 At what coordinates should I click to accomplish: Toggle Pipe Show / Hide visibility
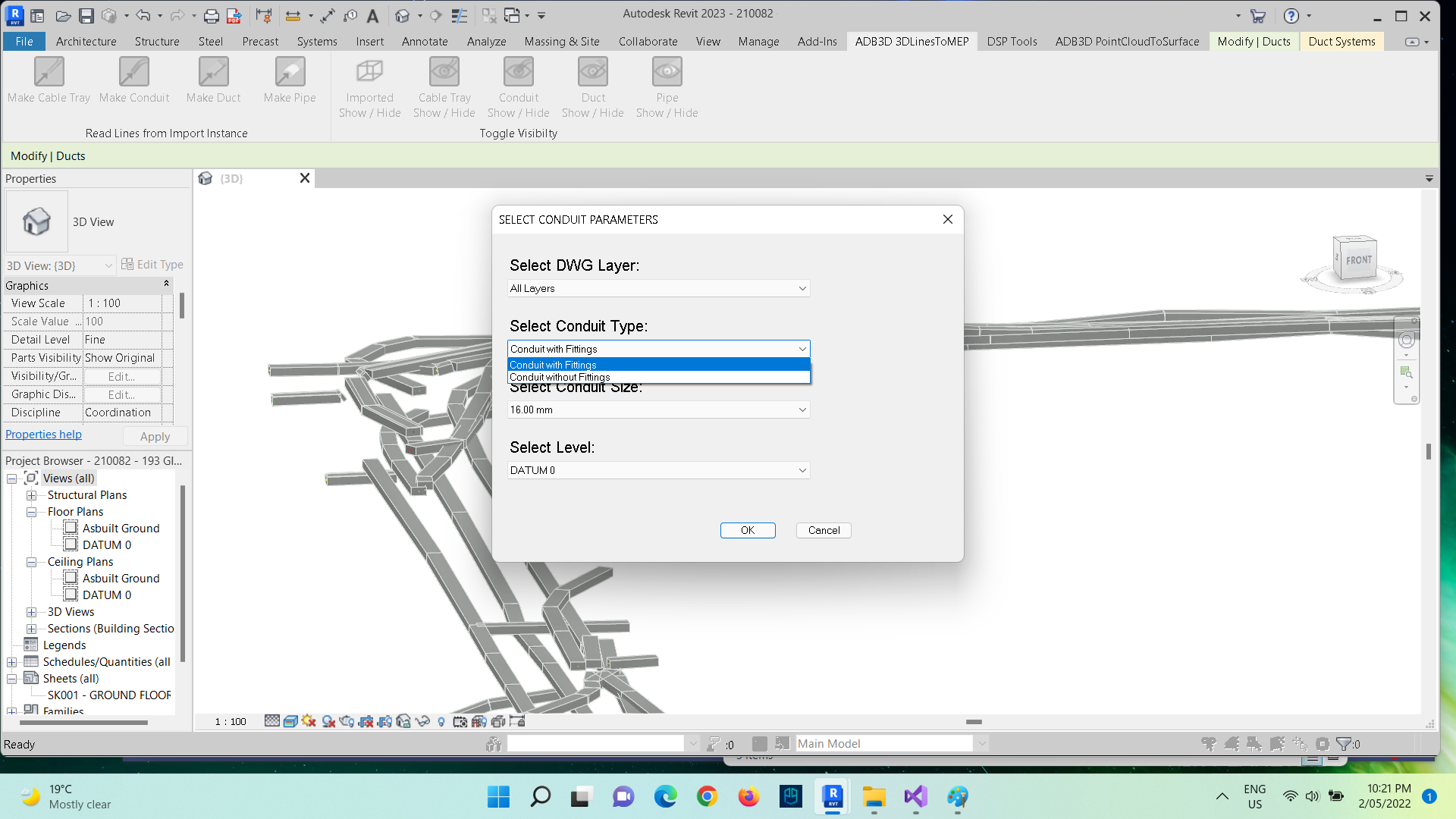(x=667, y=73)
